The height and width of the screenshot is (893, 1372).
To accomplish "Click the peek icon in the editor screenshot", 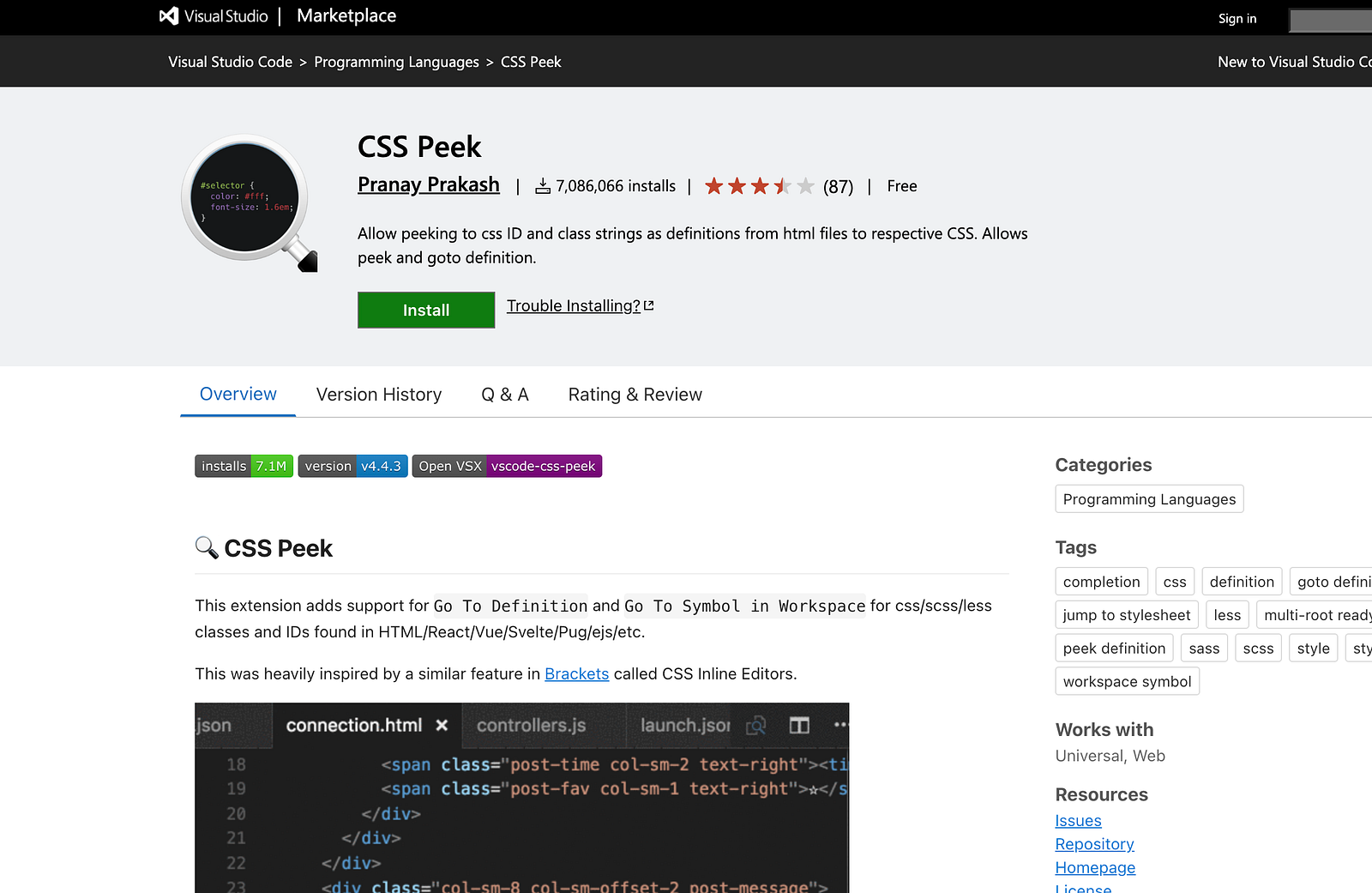I will 755,726.
